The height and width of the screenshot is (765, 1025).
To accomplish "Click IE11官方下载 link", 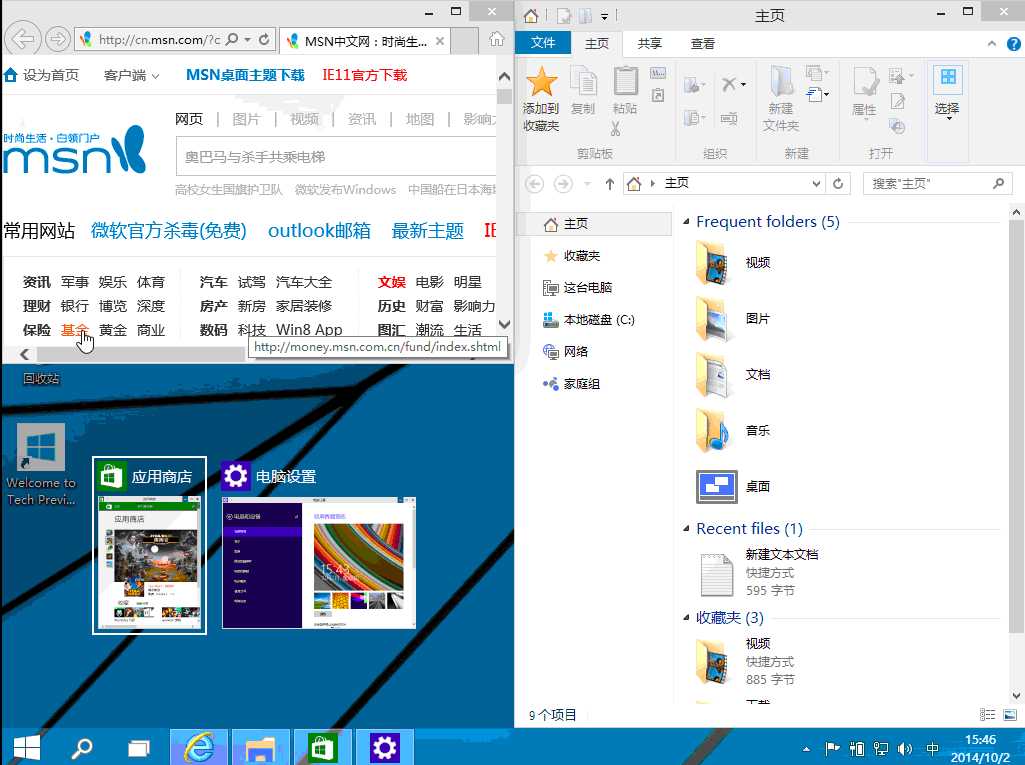I will click(x=364, y=75).
